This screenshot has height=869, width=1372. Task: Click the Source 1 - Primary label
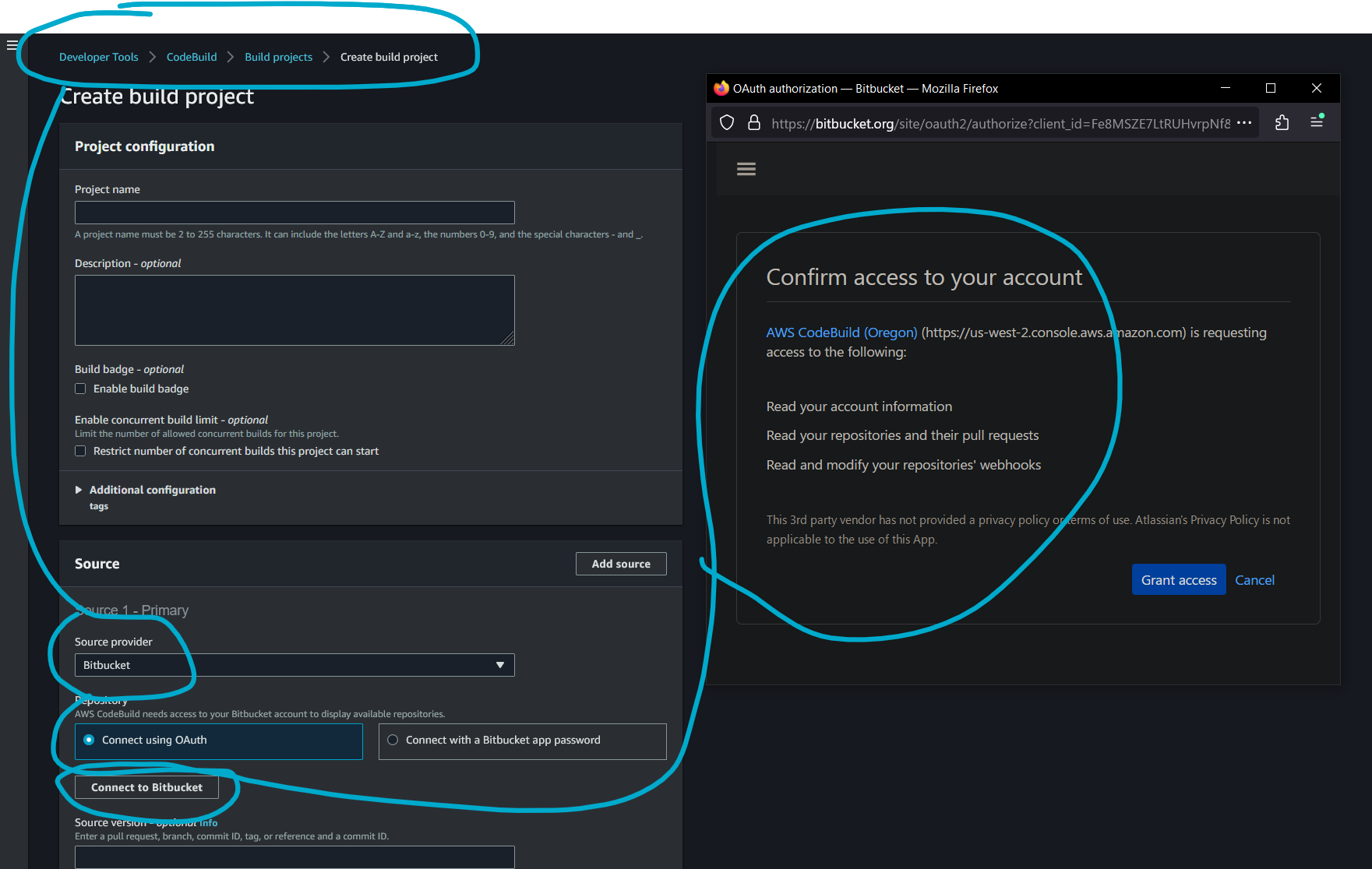pyautogui.click(x=132, y=610)
